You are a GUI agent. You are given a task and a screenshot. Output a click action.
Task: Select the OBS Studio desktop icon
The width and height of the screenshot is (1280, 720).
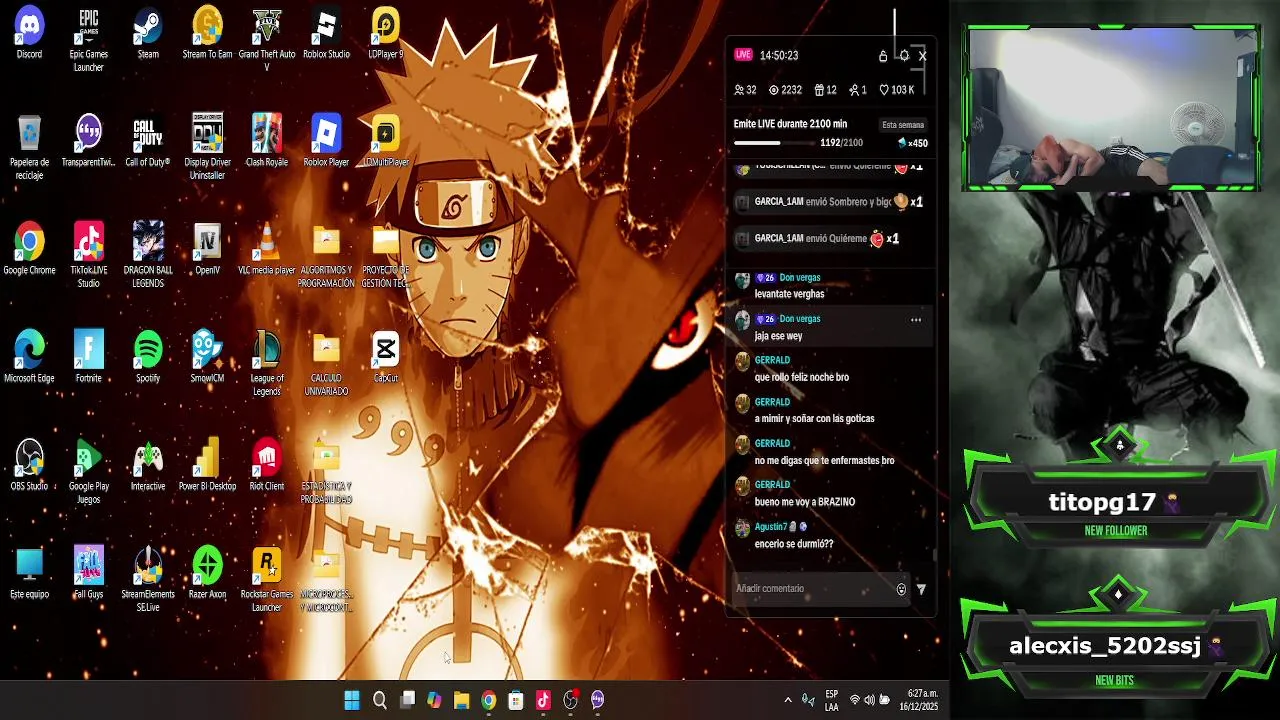point(29,465)
